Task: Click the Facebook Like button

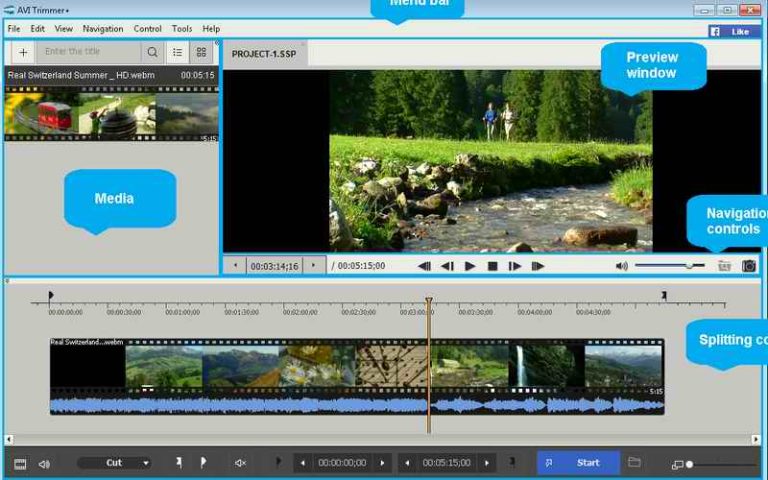Action: click(x=734, y=31)
